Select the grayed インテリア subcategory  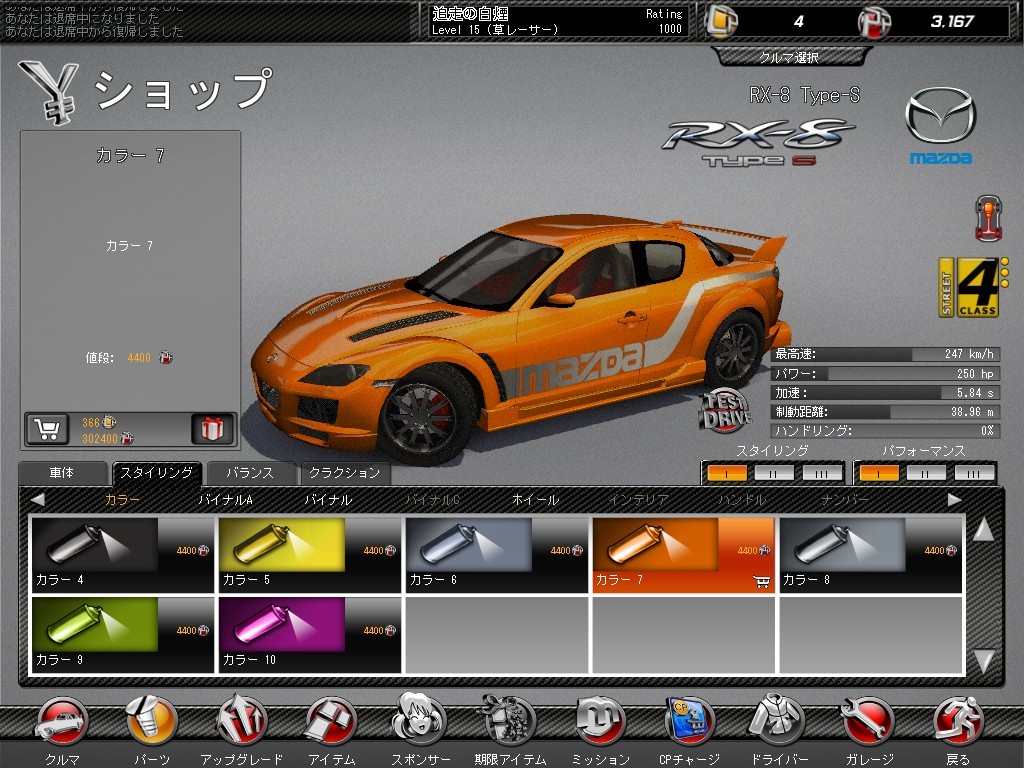(x=638, y=500)
